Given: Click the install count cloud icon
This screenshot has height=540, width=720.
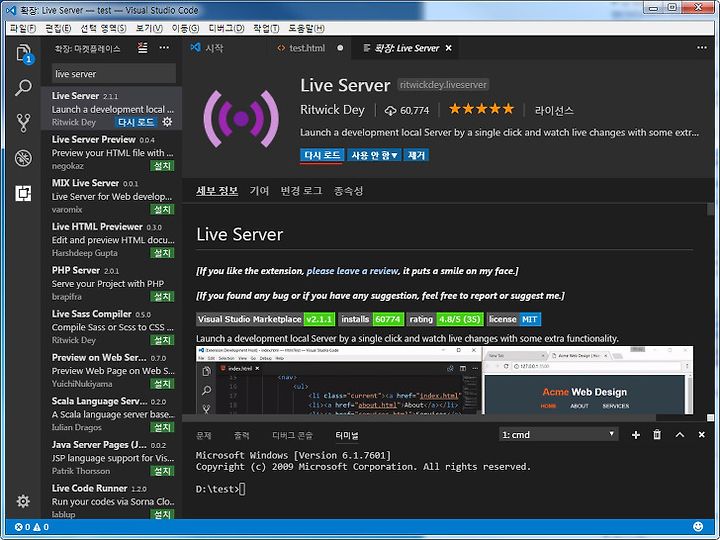Looking at the screenshot, I should (390, 110).
